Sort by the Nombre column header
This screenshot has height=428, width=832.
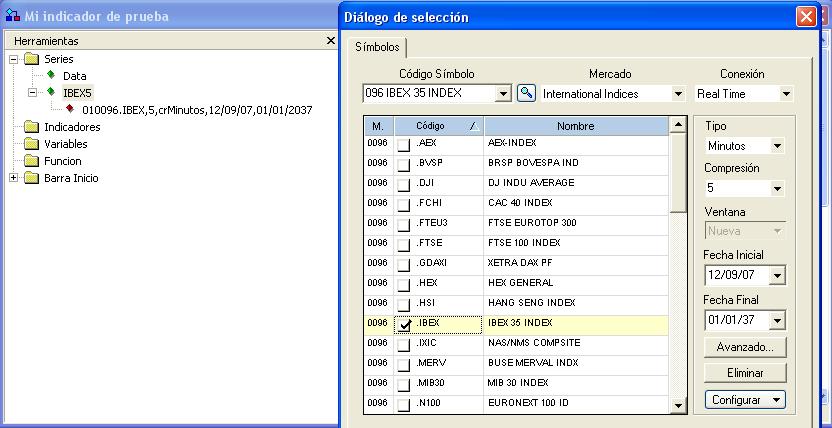click(x=576, y=126)
